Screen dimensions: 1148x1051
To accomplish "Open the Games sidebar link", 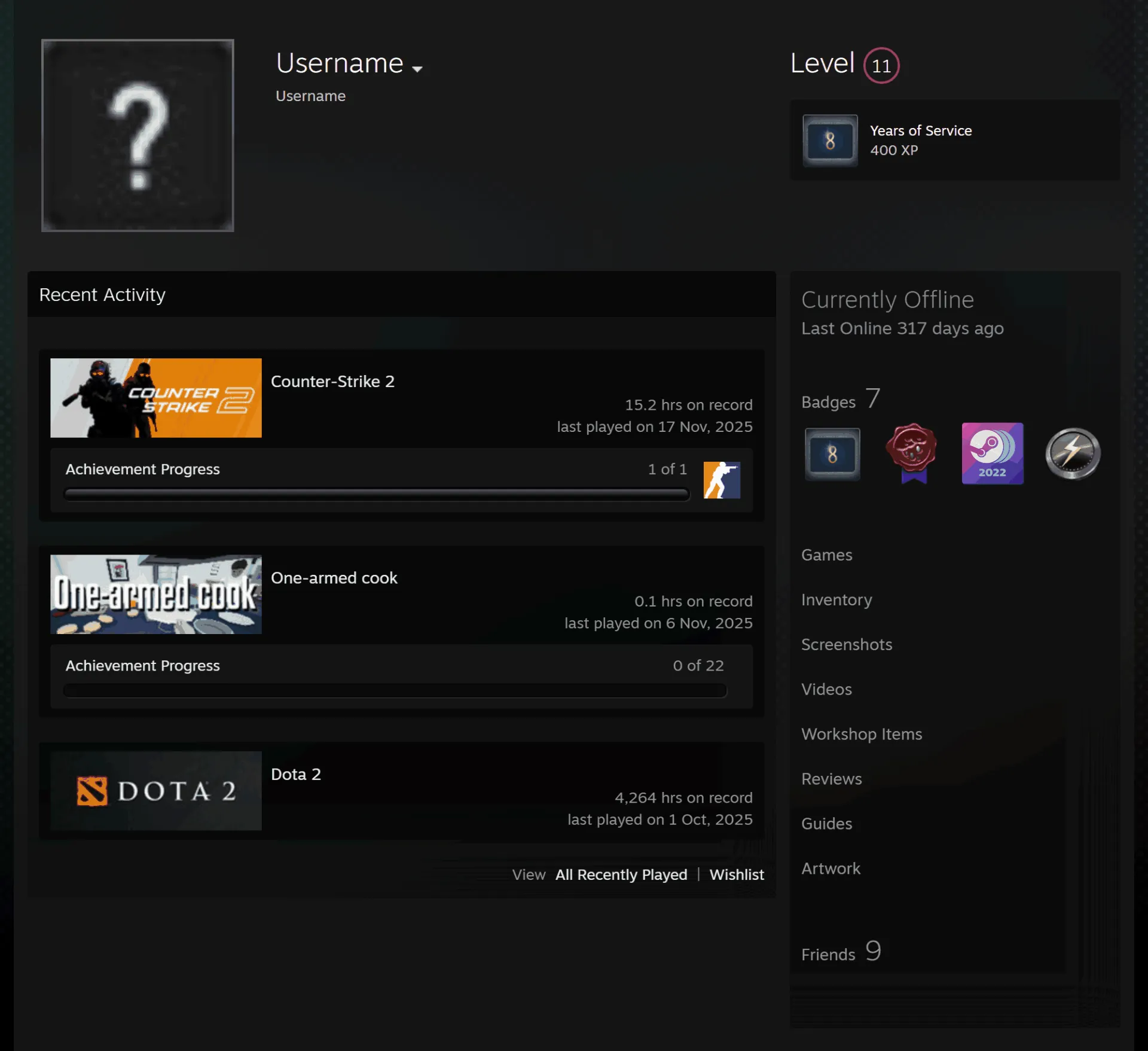I will coord(826,555).
